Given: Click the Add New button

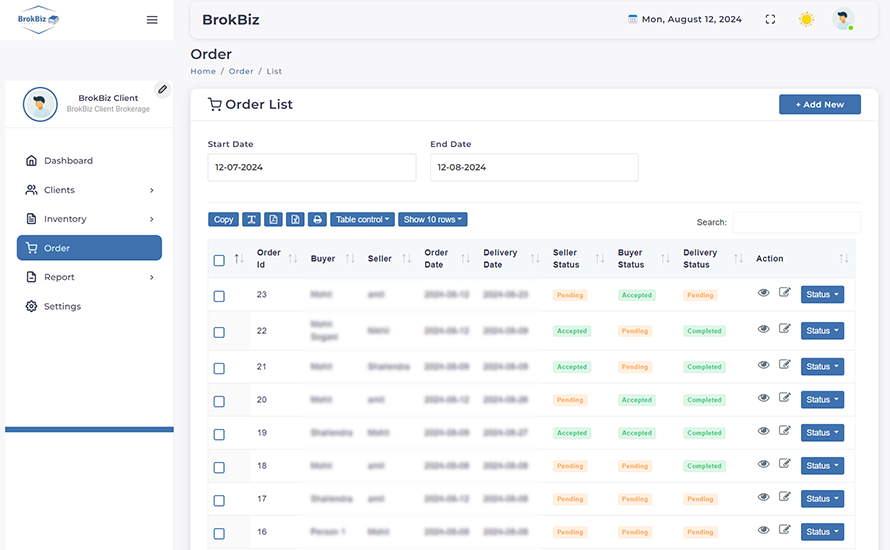Looking at the screenshot, I should (819, 105).
